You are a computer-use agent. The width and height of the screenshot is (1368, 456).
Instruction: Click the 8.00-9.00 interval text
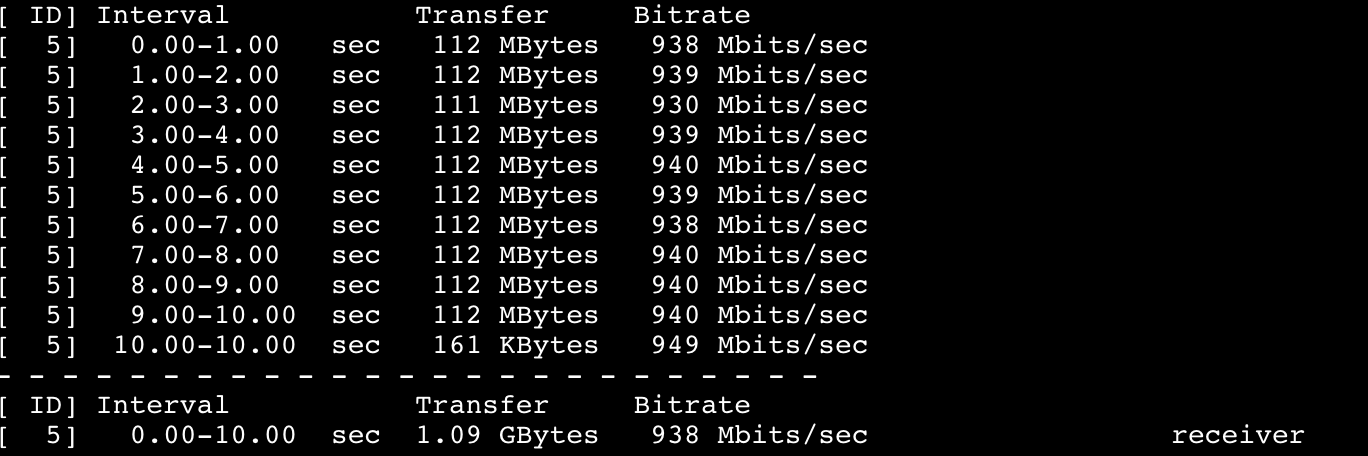[x=205, y=285]
